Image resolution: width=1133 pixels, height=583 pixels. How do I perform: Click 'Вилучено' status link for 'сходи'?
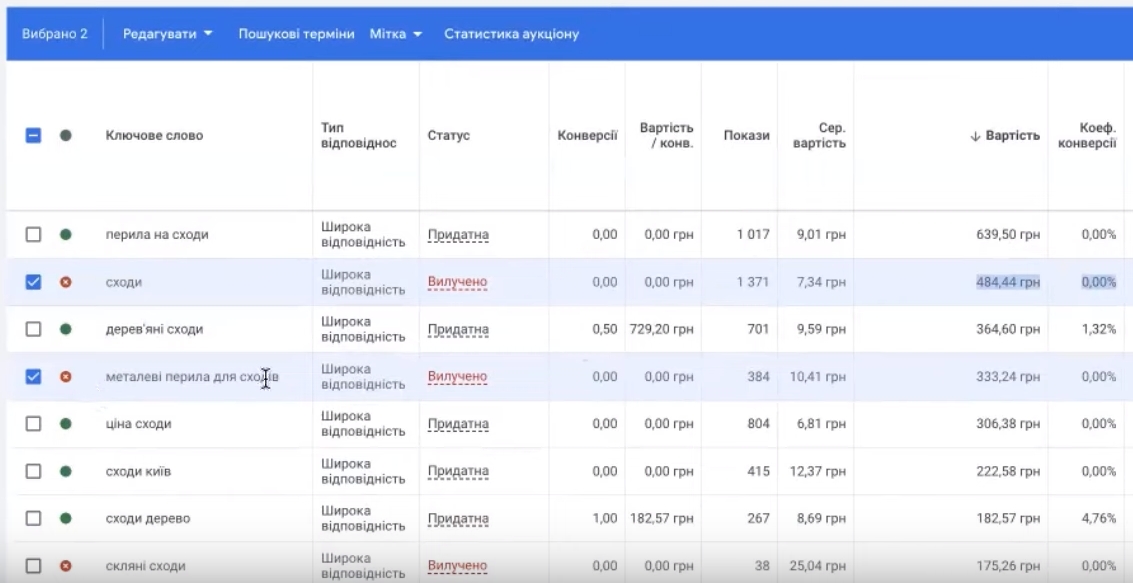tap(457, 282)
